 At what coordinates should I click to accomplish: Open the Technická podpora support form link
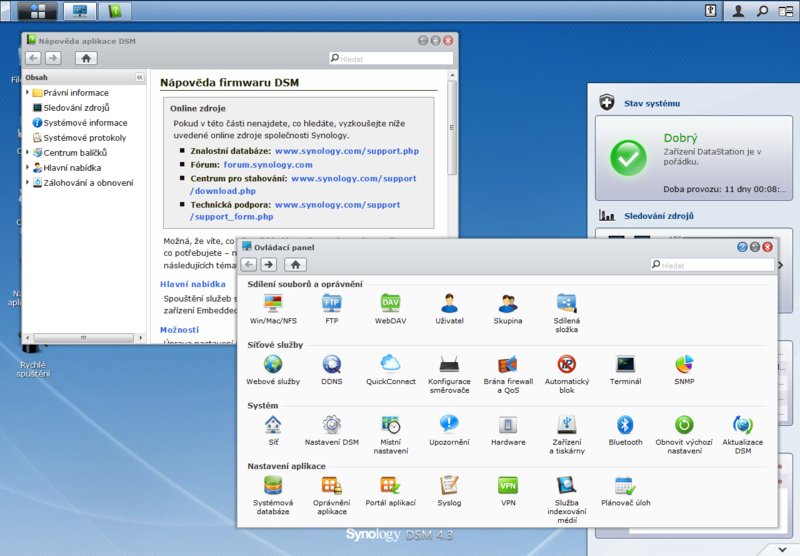click(x=295, y=211)
